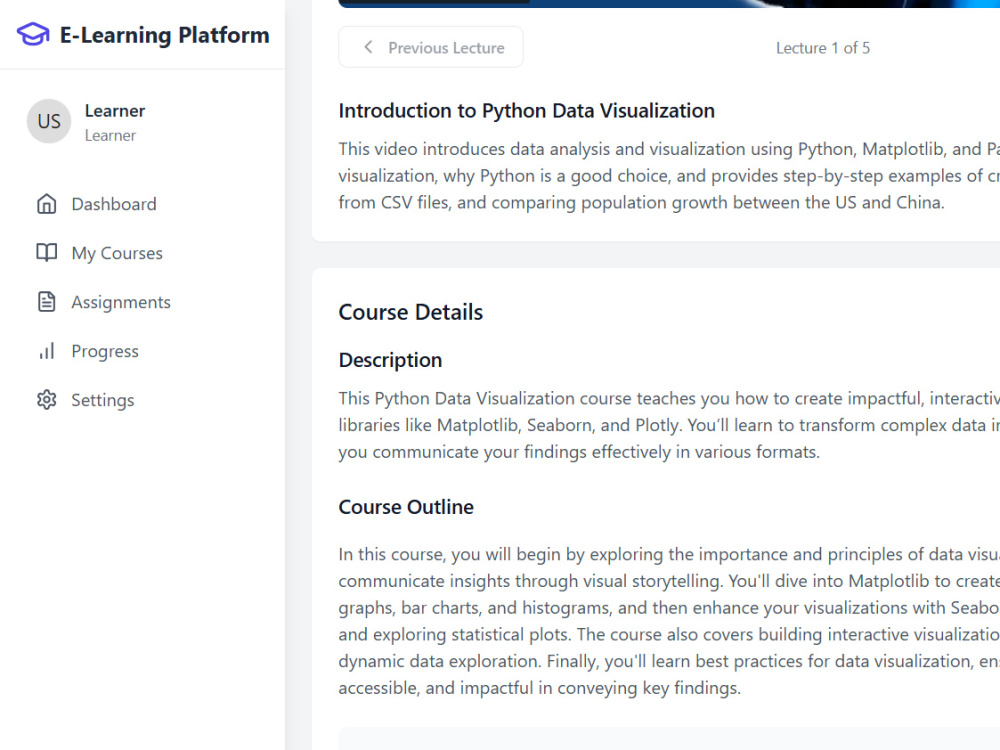
Task: Click the Previous Lecture chevron arrow
Action: click(368, 47)
